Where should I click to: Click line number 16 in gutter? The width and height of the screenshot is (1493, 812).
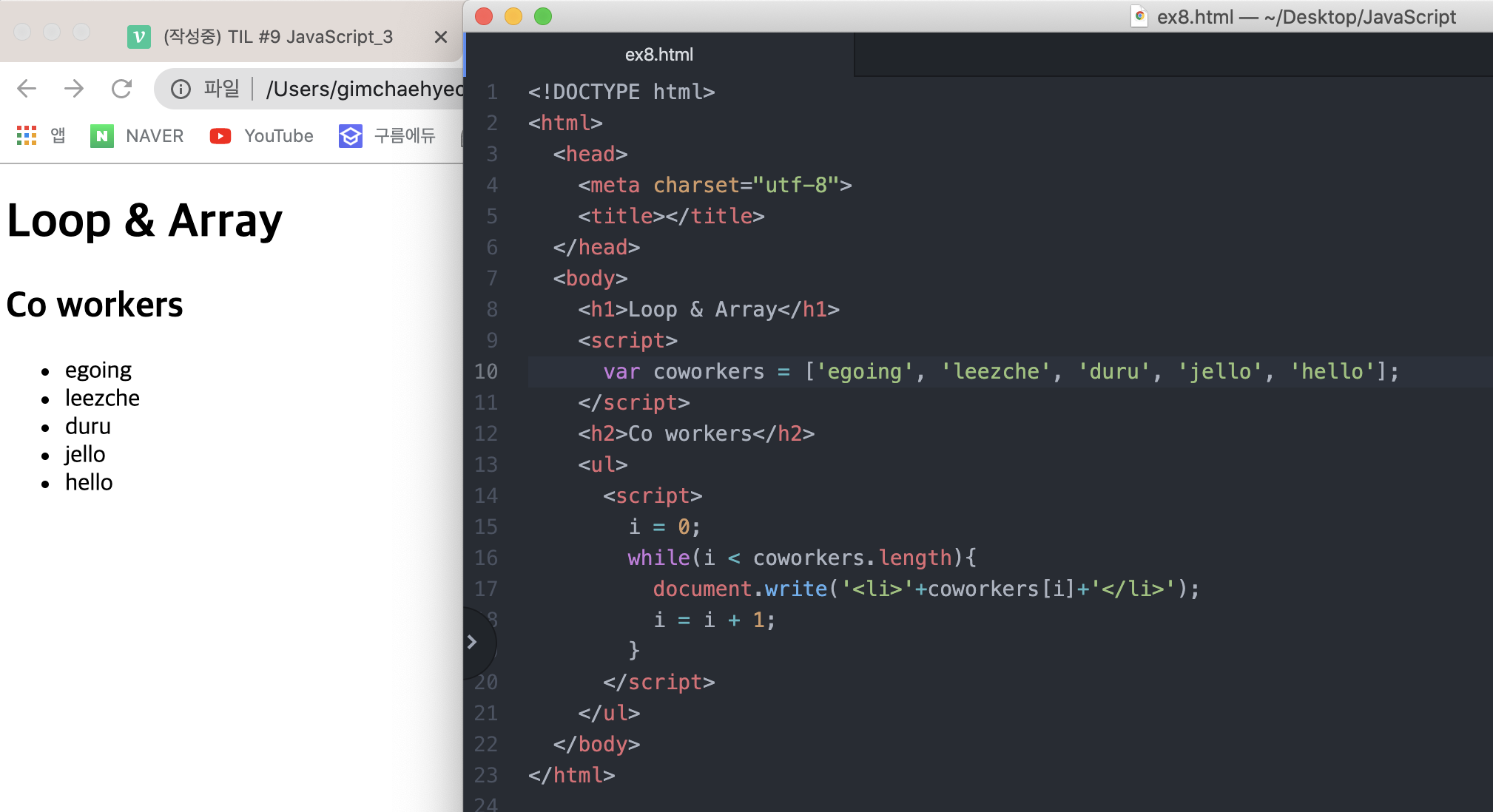(x=486, y=558)
